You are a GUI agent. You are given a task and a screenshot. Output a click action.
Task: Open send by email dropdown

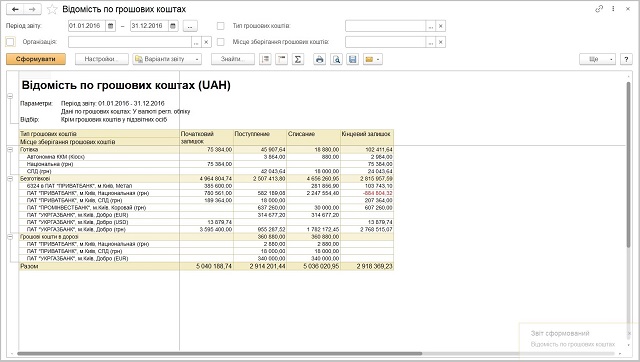[x=372, y=59]
